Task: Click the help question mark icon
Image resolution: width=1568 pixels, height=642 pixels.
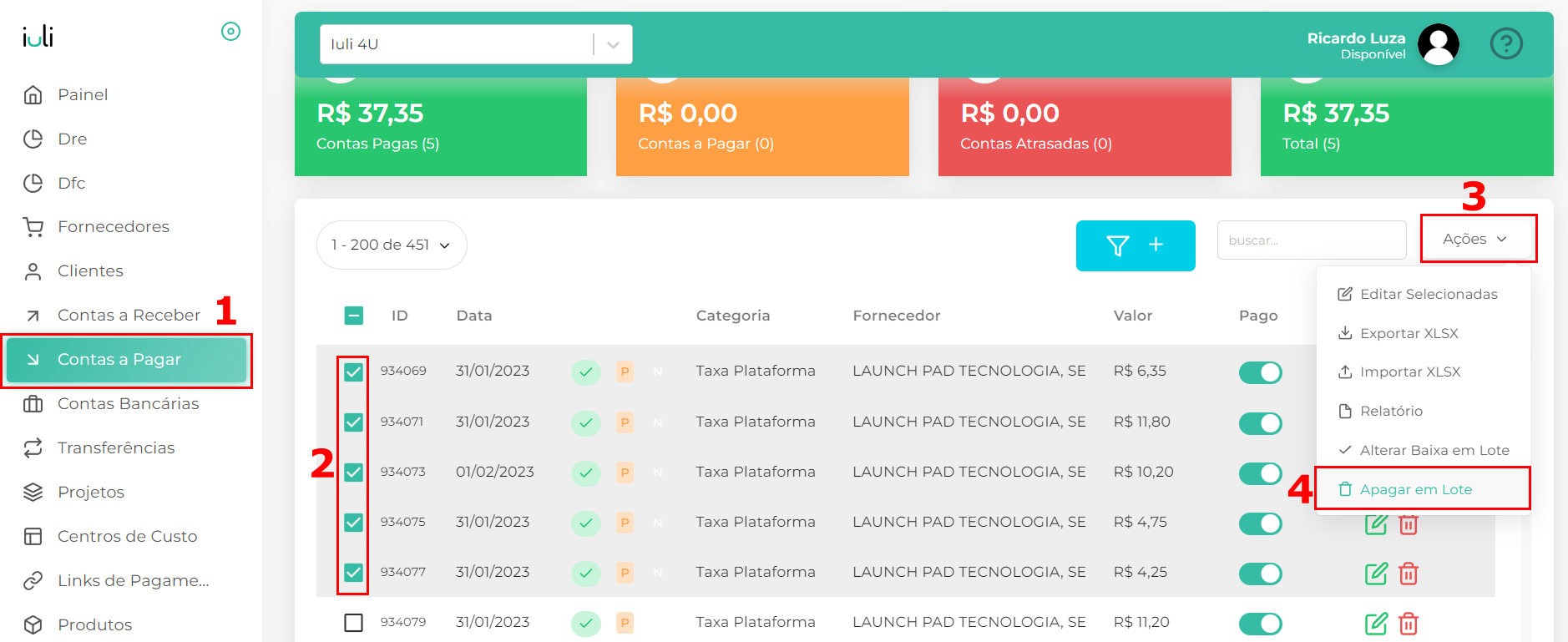Action: 1506,43
